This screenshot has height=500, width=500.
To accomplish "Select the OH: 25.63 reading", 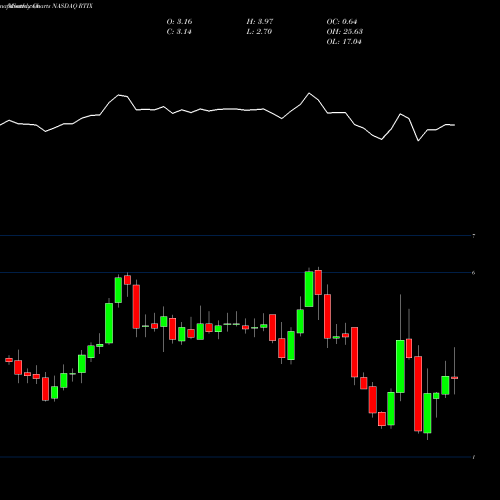I will point(345,32).
